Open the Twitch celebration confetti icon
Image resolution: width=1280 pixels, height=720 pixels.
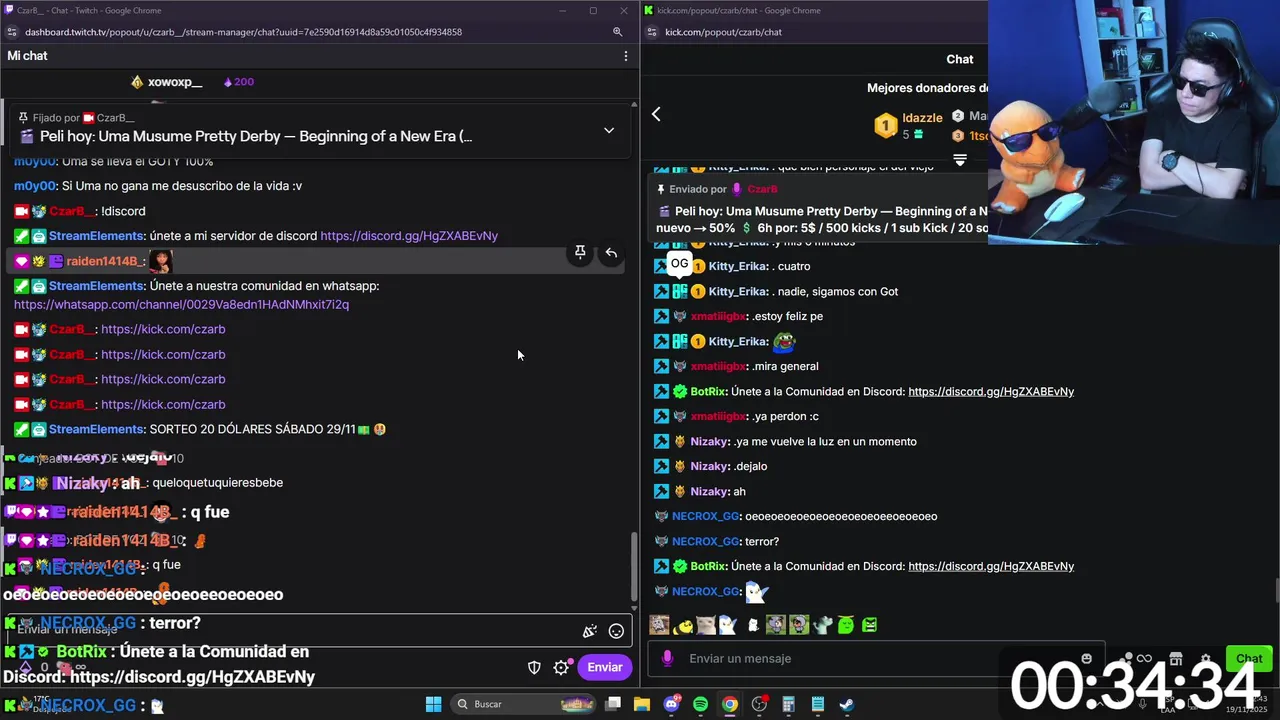590,631
